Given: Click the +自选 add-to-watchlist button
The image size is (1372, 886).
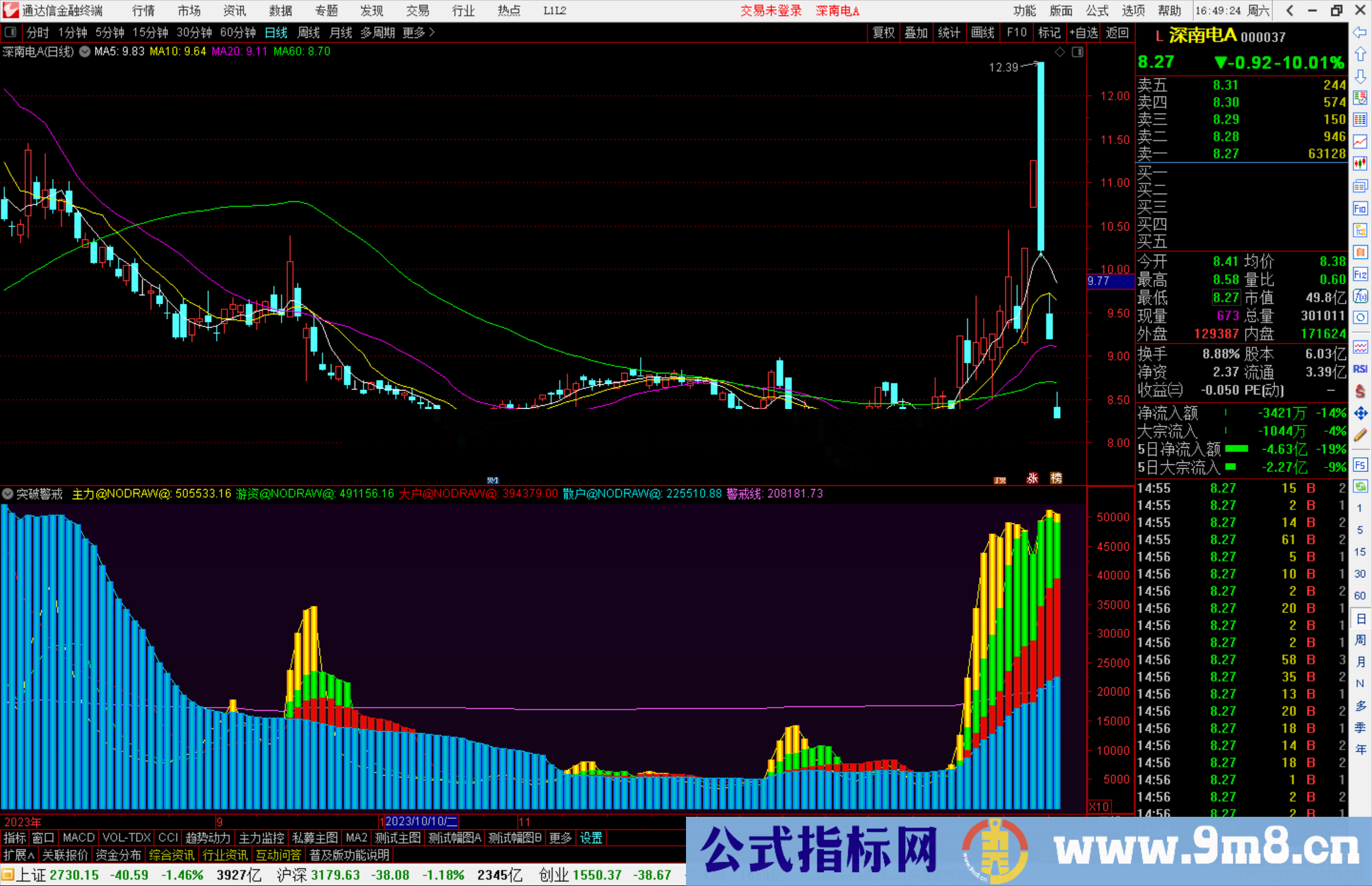Looking at the screenshot, I should 1084,32.
